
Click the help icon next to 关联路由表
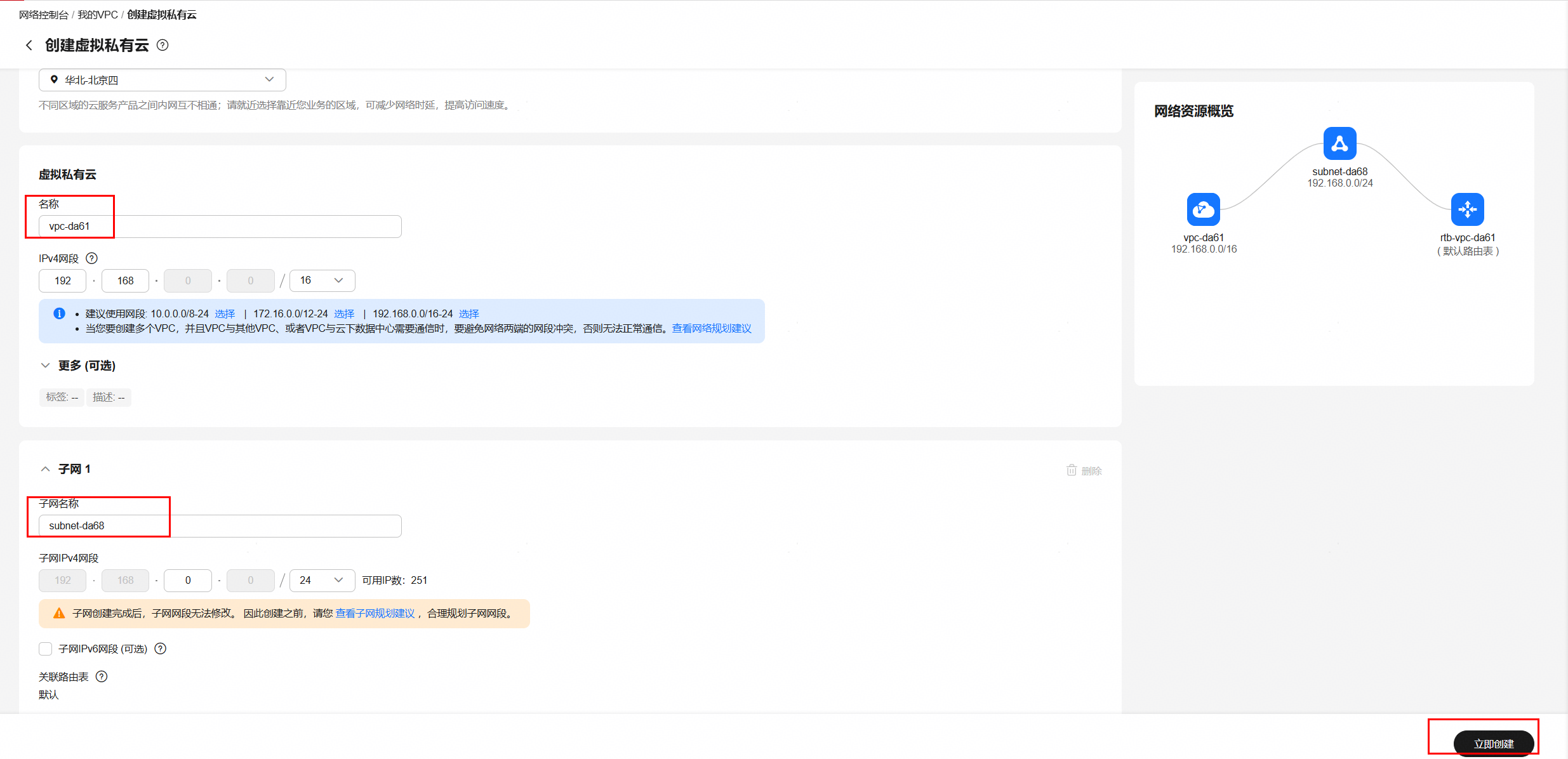coord(102,676)
